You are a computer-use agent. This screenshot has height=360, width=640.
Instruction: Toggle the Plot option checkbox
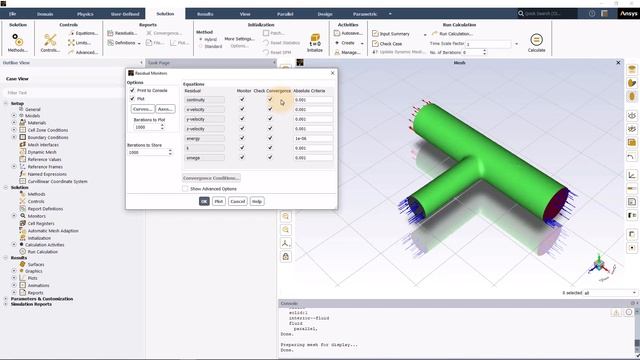(132, 99)
